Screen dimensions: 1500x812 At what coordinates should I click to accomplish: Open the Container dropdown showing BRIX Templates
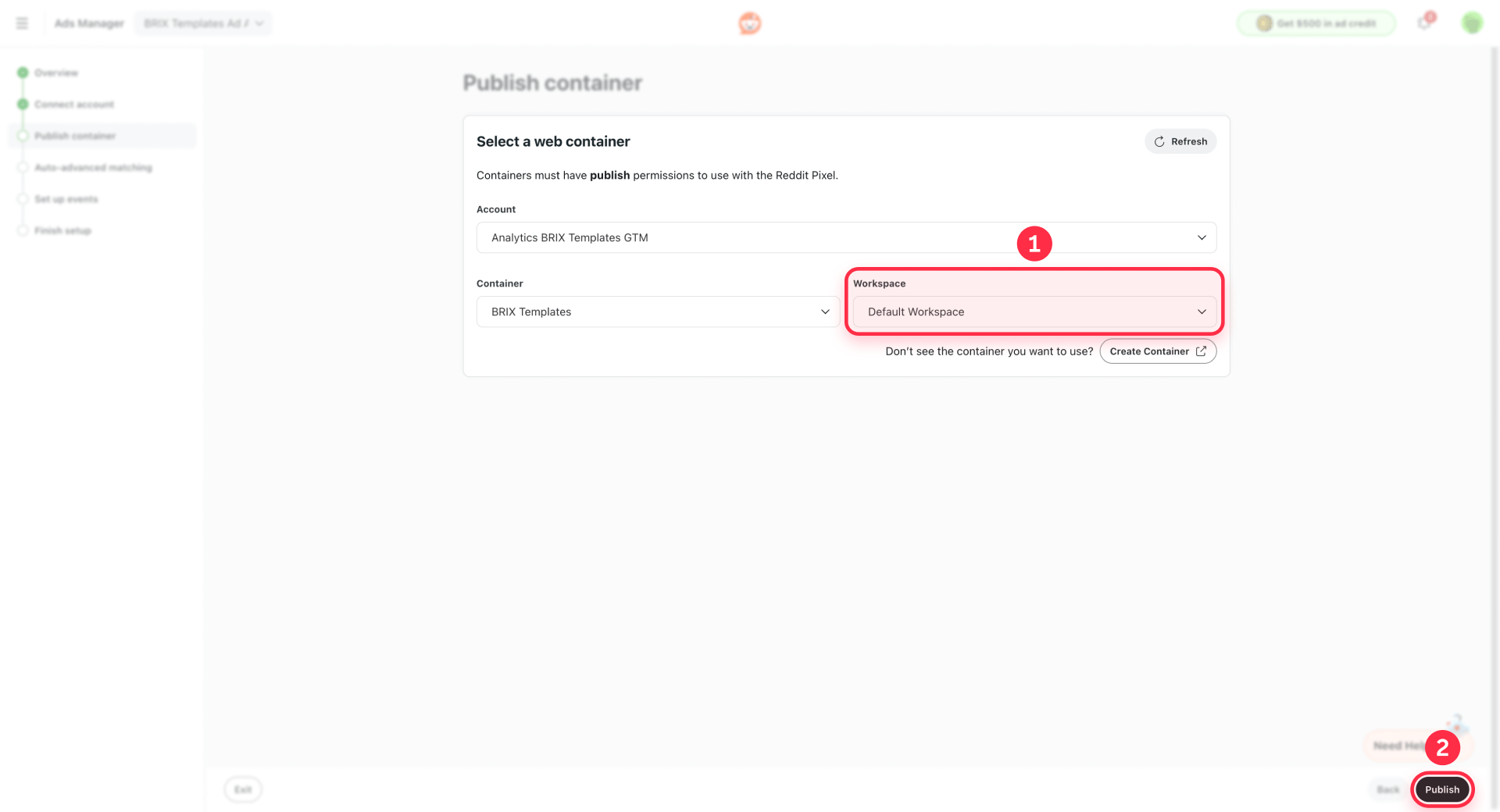coord(658,312)
